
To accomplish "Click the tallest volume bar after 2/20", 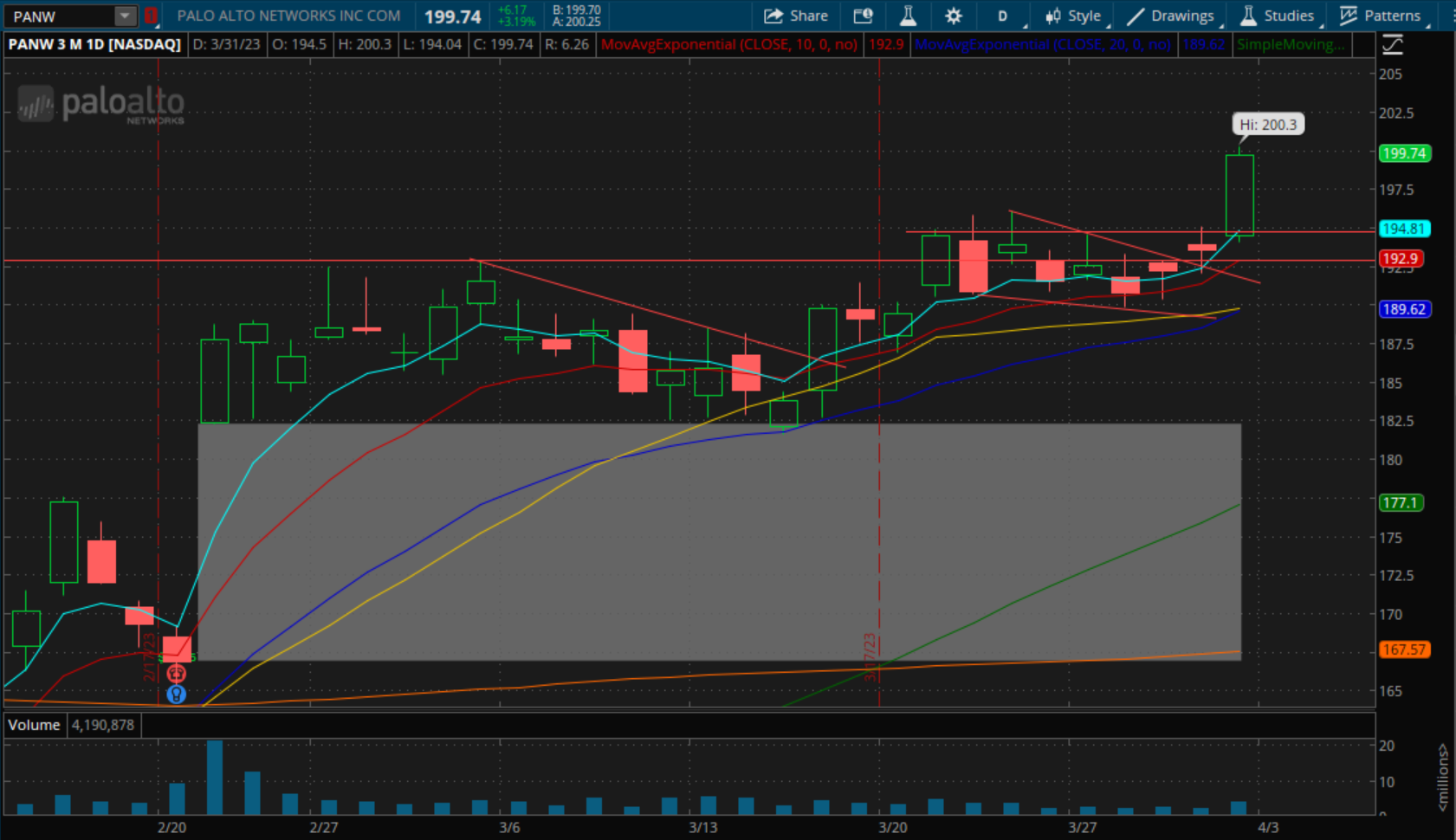I will 214,777.
